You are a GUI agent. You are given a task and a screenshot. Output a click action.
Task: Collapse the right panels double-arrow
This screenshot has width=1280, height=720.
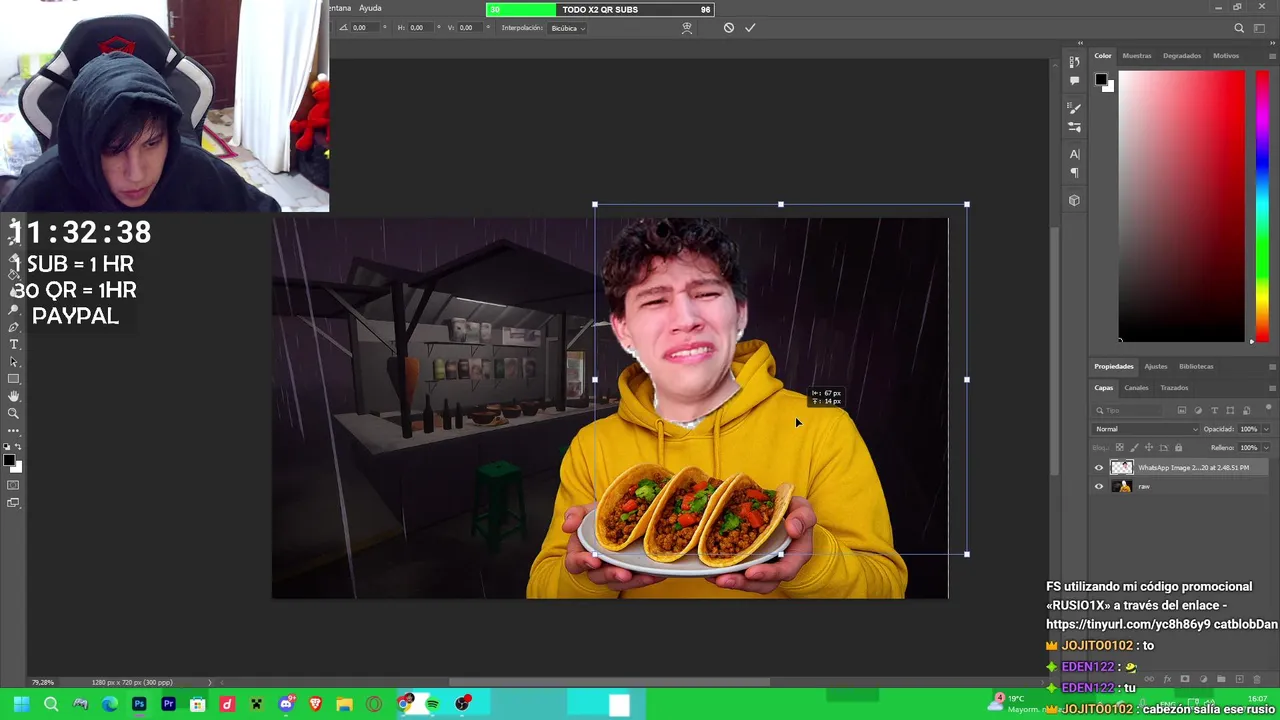tap(1272, 43)
